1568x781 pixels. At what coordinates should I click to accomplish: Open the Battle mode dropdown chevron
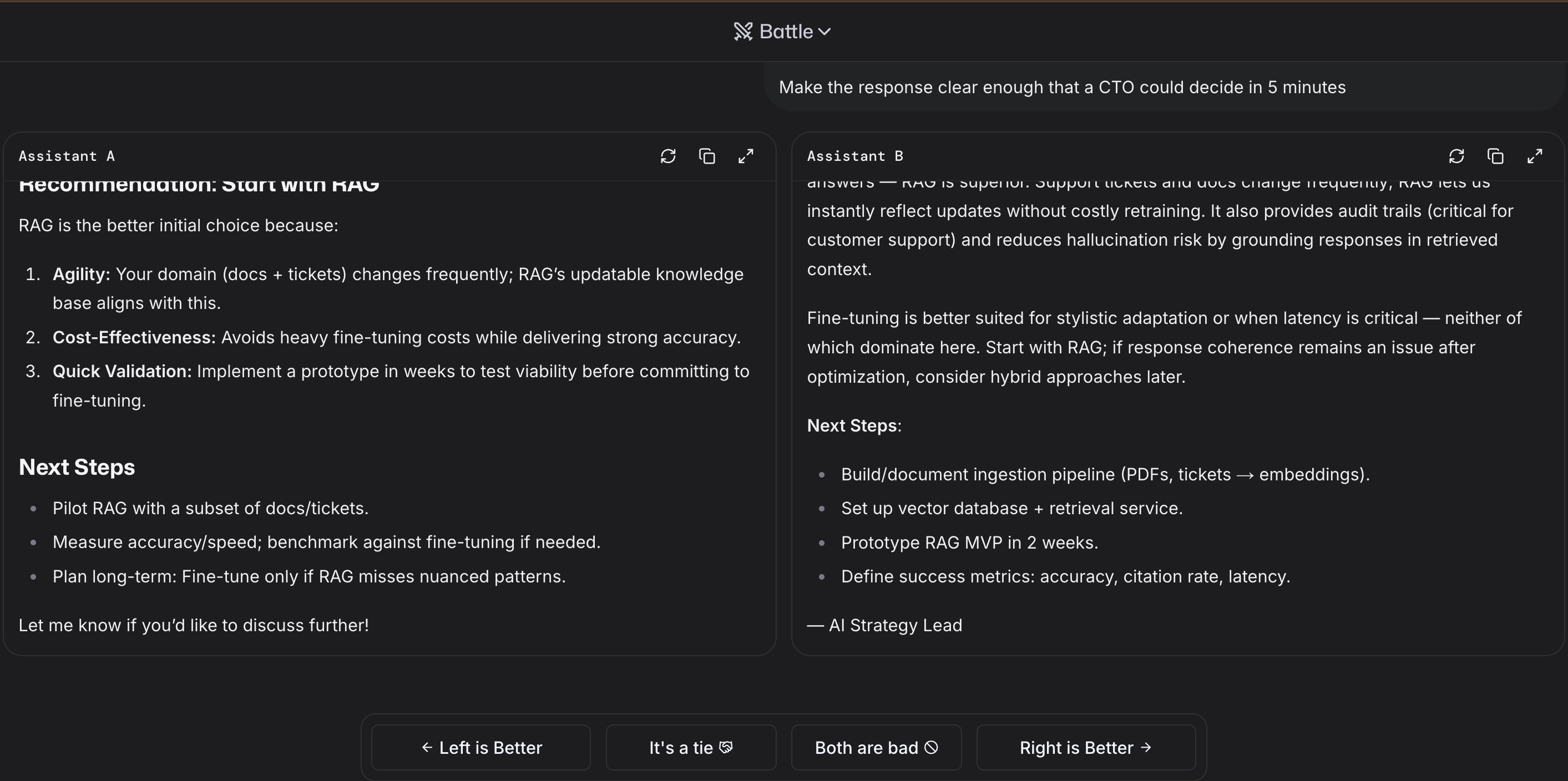tap(826, 31)
